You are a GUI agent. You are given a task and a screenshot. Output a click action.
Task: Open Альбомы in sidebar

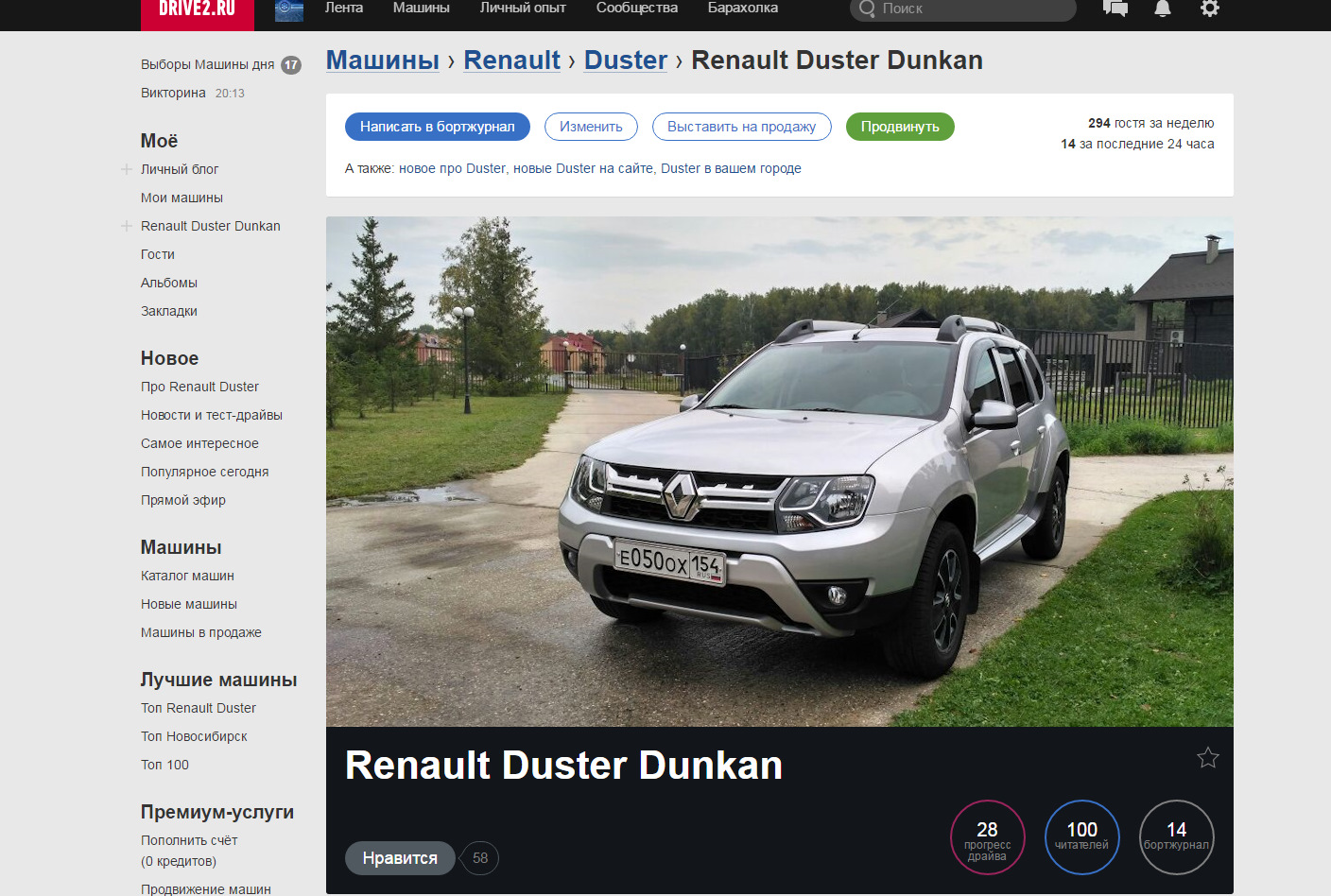point(169,283)
